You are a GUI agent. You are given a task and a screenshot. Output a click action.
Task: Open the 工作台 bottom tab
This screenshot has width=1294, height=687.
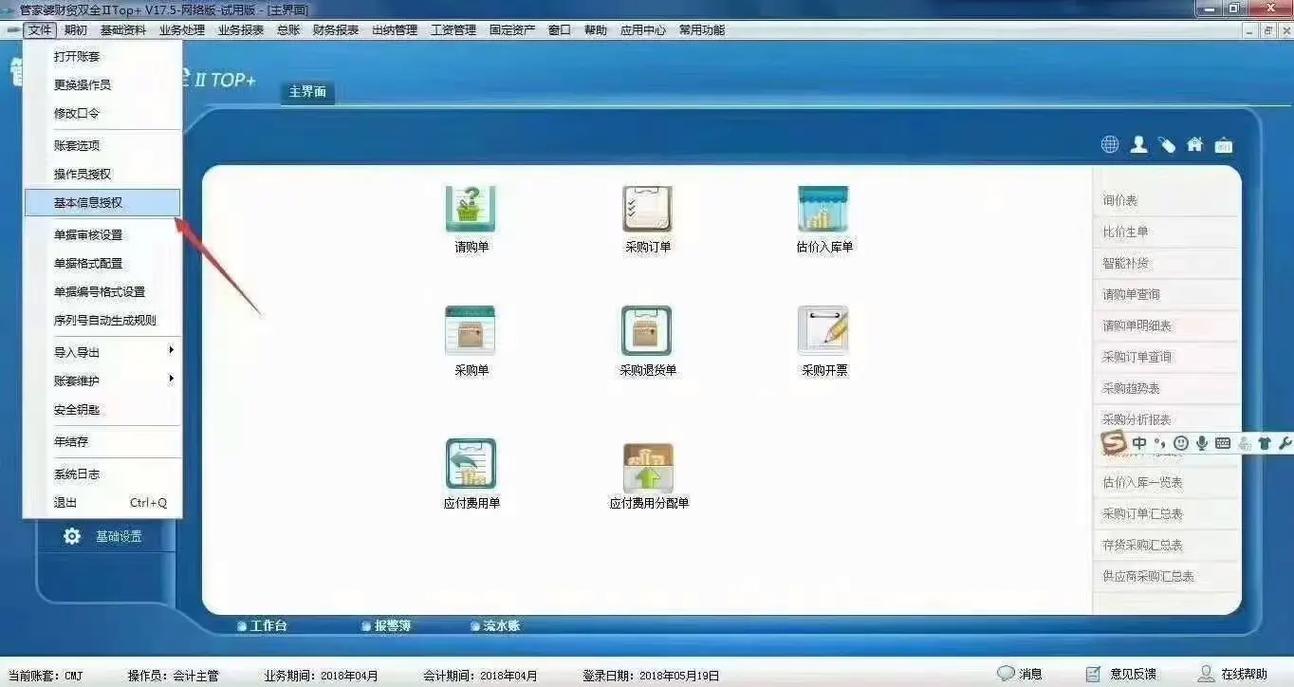pyautogui.click(x=262, y=626)
